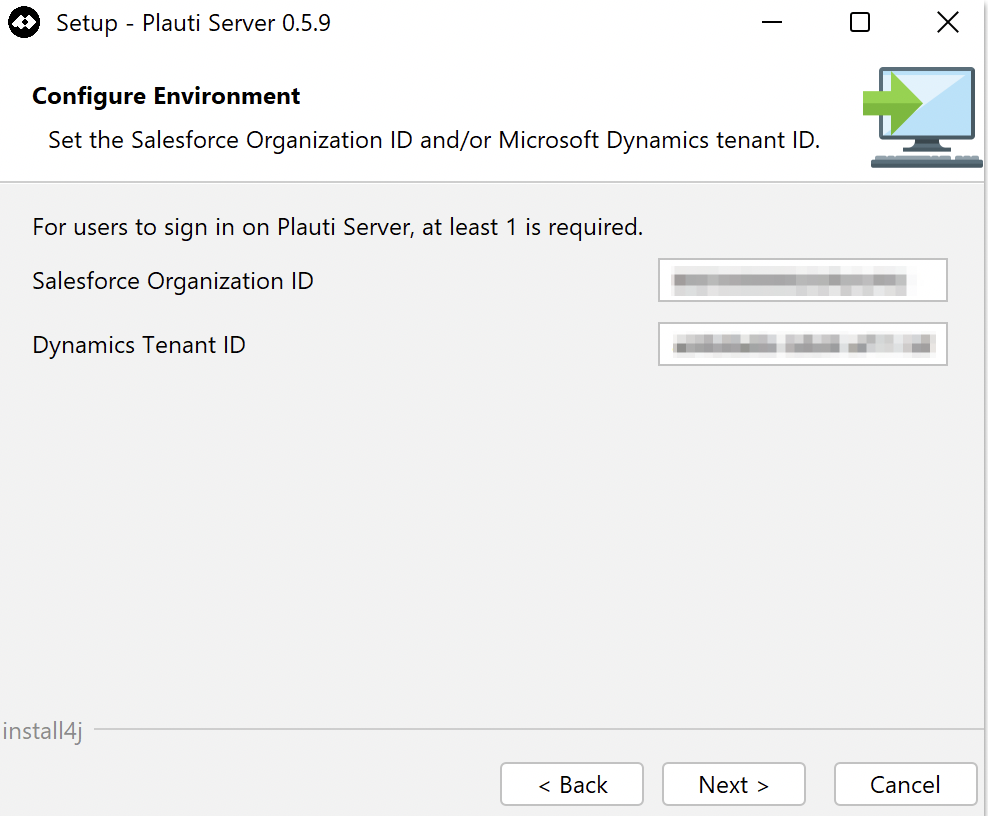This screenshot has height=816, width=988.
Task: Click the "Salesforce Organization ID" label
Action: (x=173, y=281)
